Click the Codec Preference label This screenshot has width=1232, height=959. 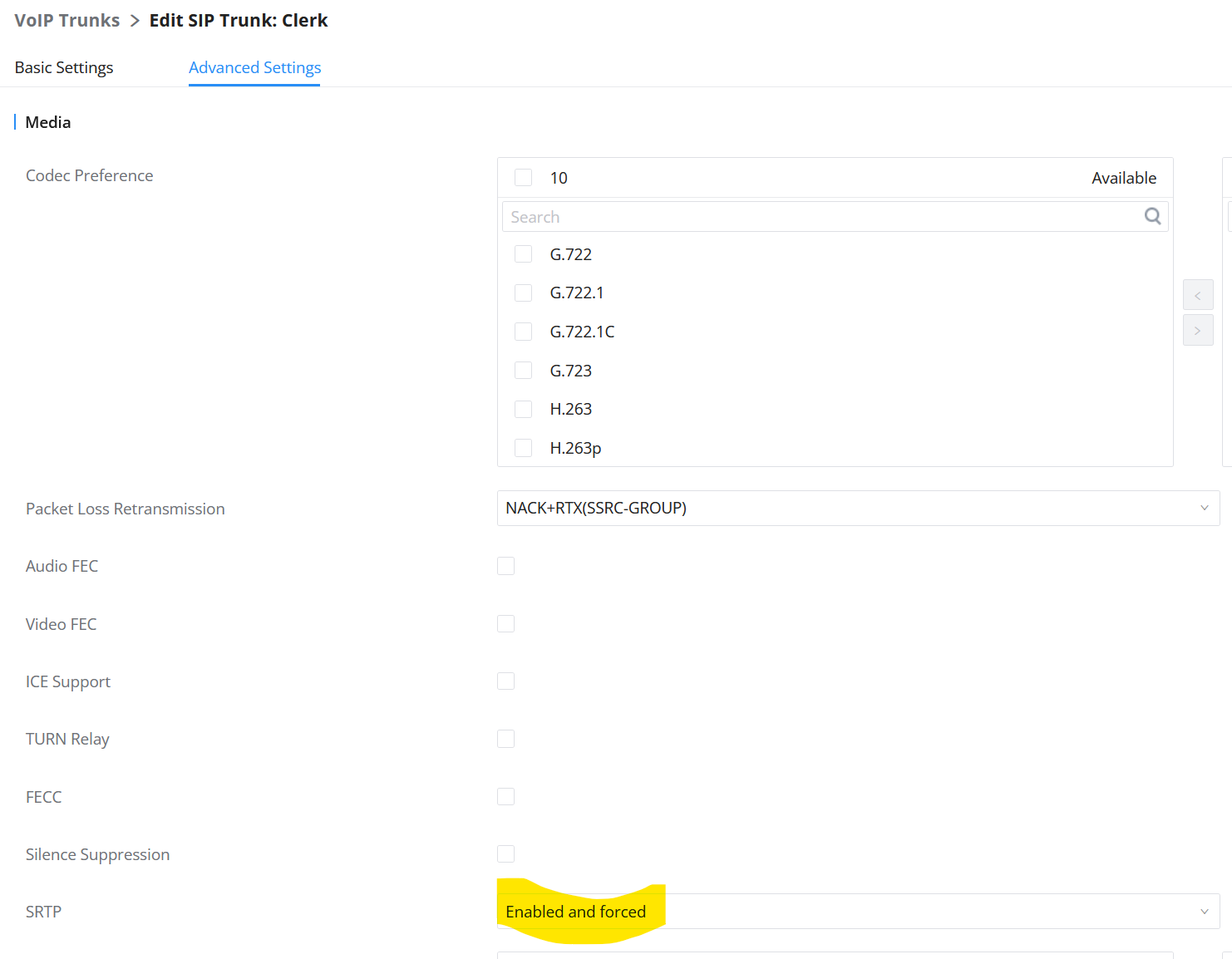pyautogui.click(x=90, y=175)
